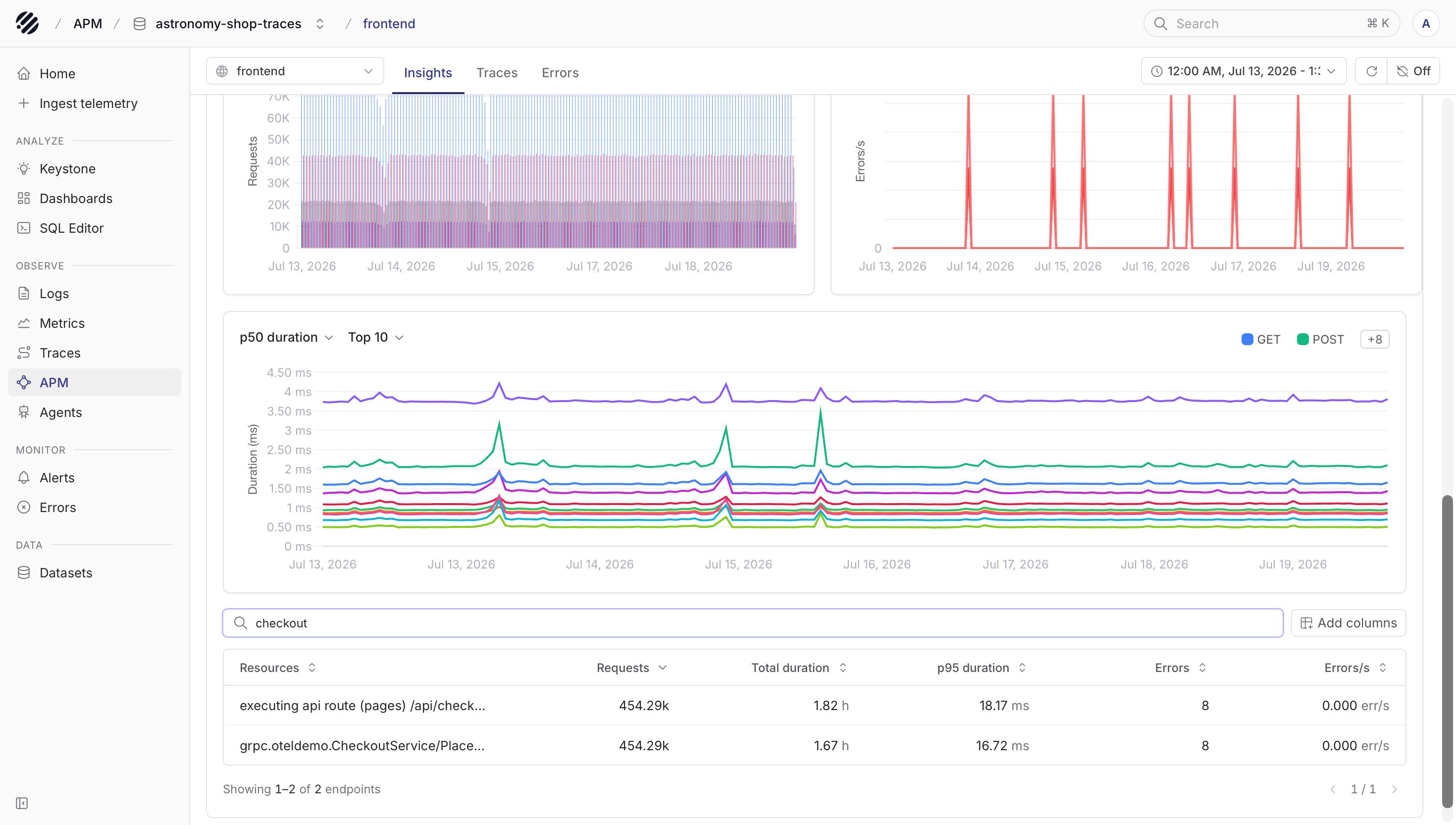Open Logs document icon

point(23,294)
